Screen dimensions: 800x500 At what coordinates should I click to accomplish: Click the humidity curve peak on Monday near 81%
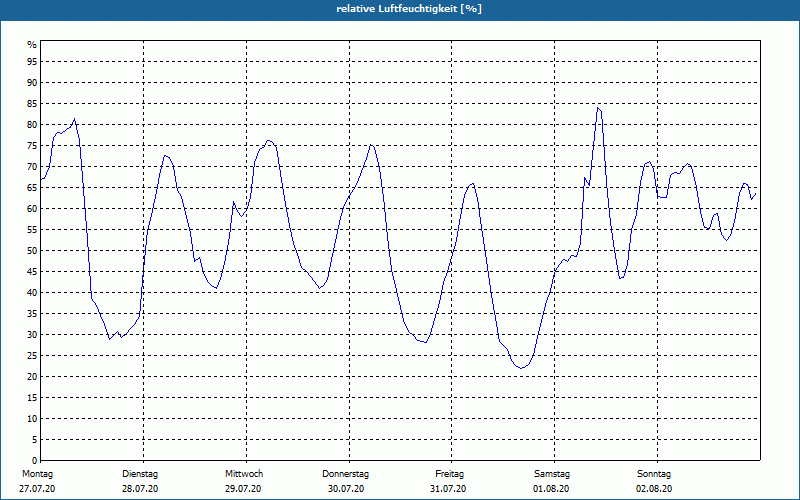pos(74,119)
